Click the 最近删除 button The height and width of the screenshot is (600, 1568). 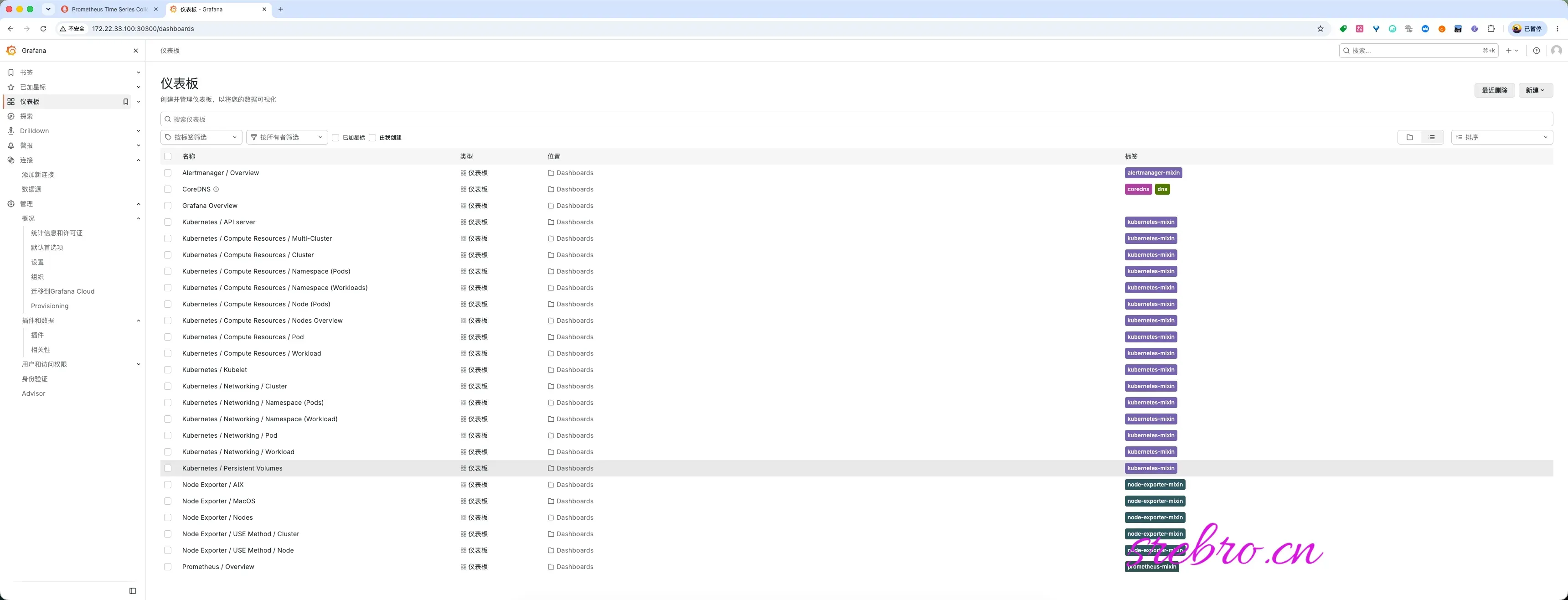(1494, 90)
